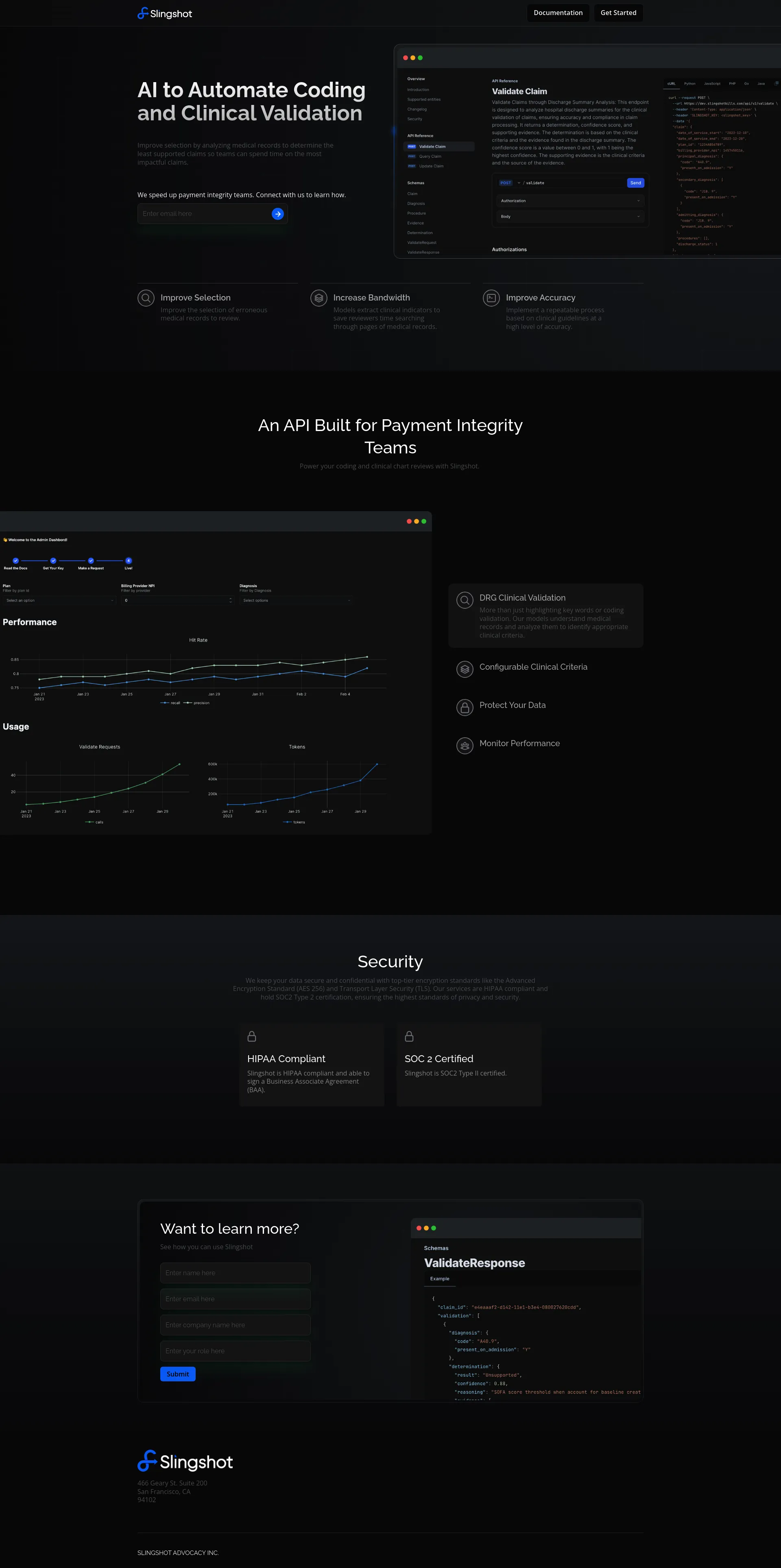Click the Billing Provider NPI stepper field
The height and width of the screenshot is (1568, 781).
click(177, 600)
